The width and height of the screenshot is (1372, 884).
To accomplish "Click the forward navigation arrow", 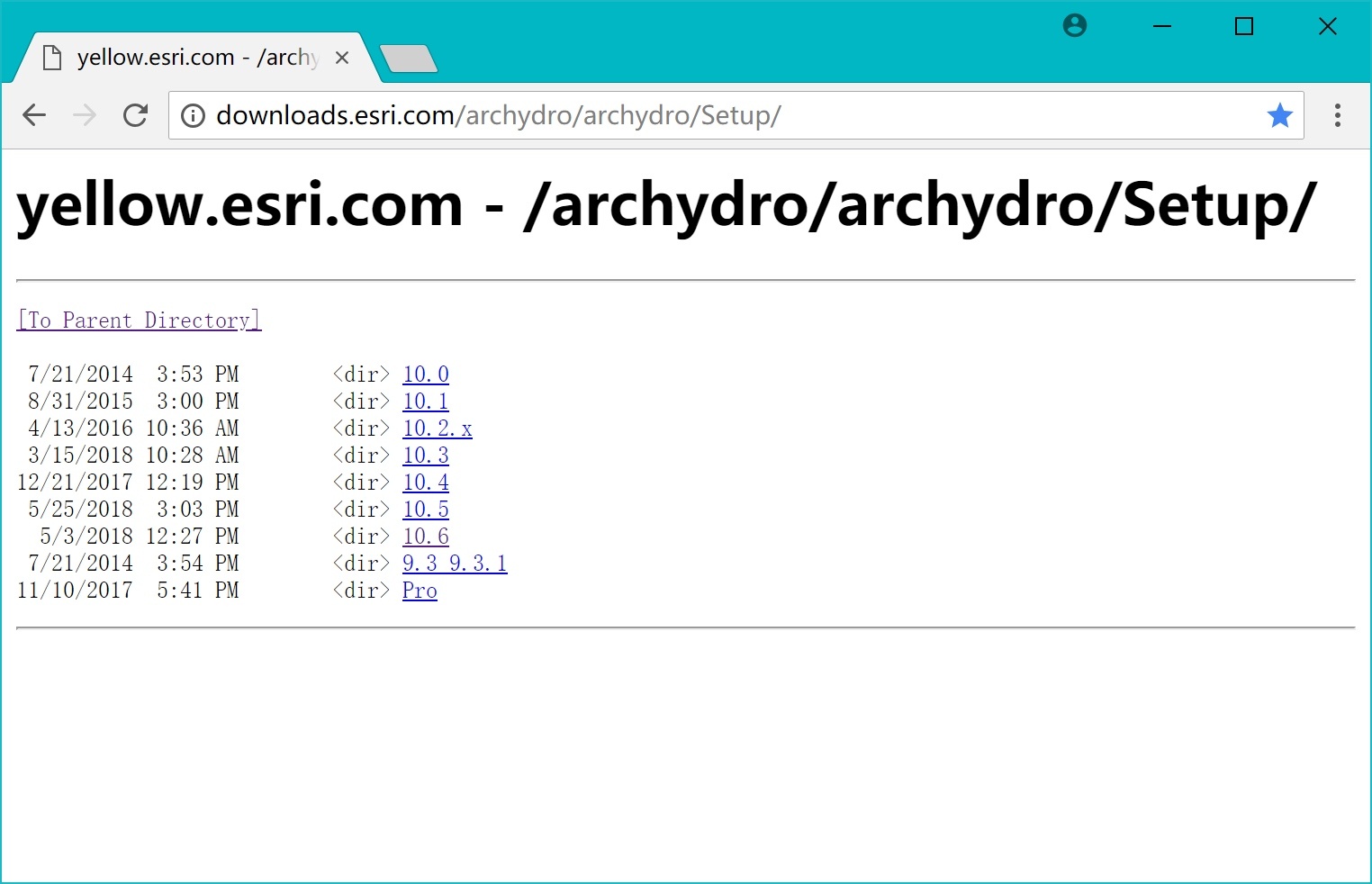I will point(85,115).
